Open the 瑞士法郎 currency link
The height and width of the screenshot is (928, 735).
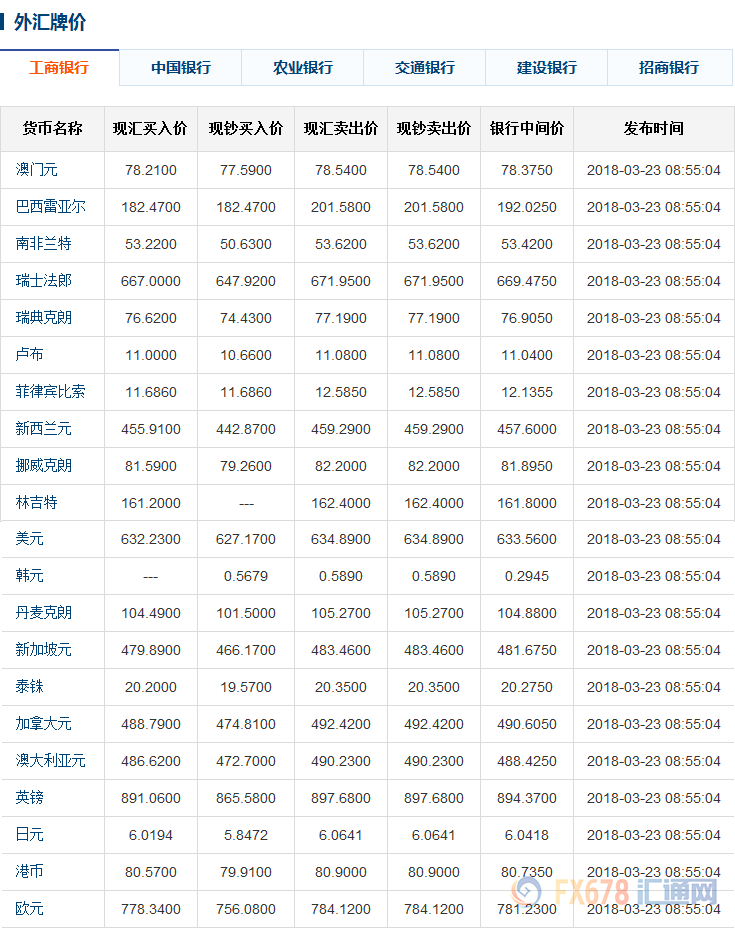[43, 281]
